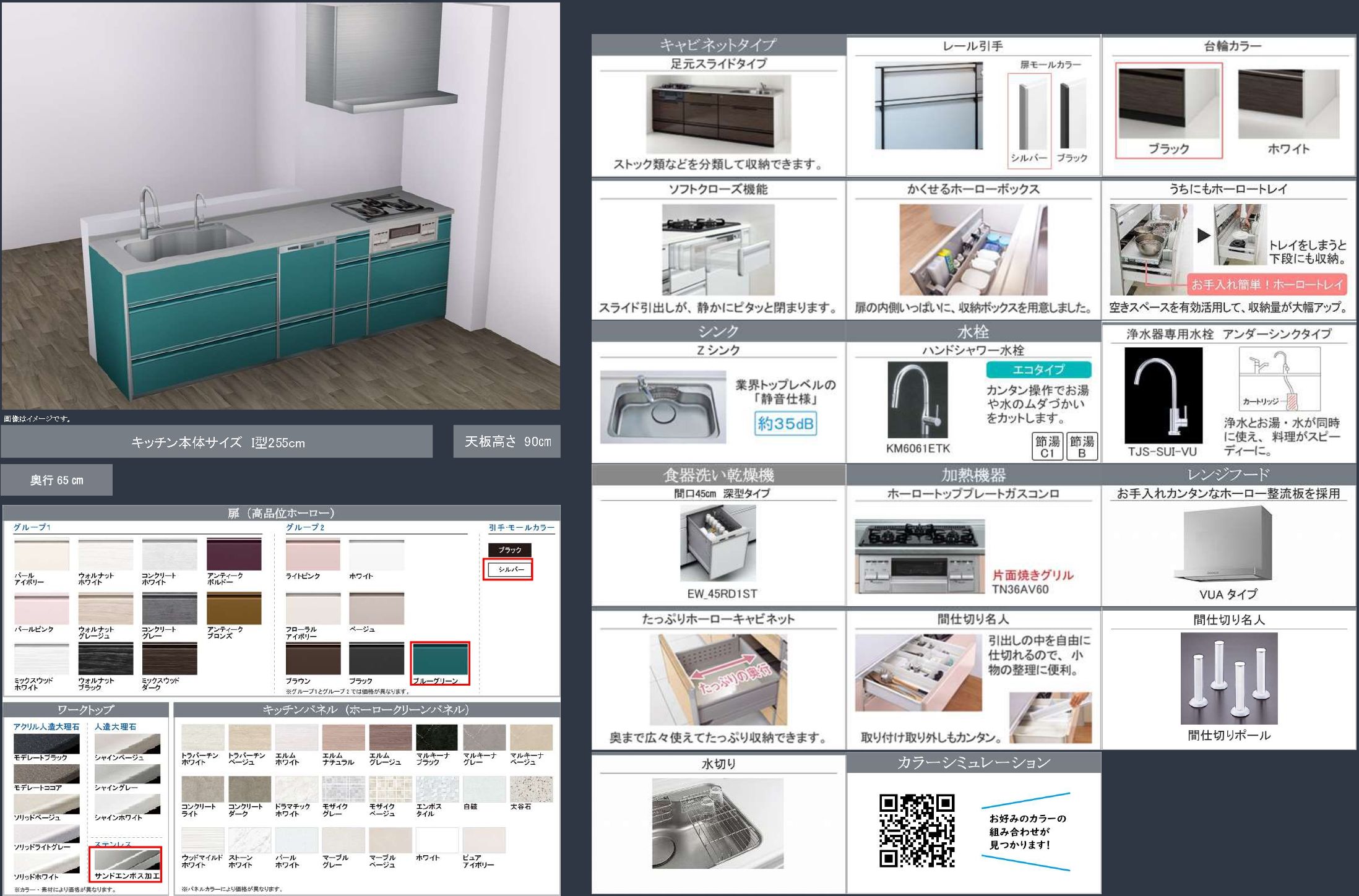Viewport: 1359px width, 896px height.
Task: Pick the アンティークボルドー door color swatch
Action: [x=234, y=554]
